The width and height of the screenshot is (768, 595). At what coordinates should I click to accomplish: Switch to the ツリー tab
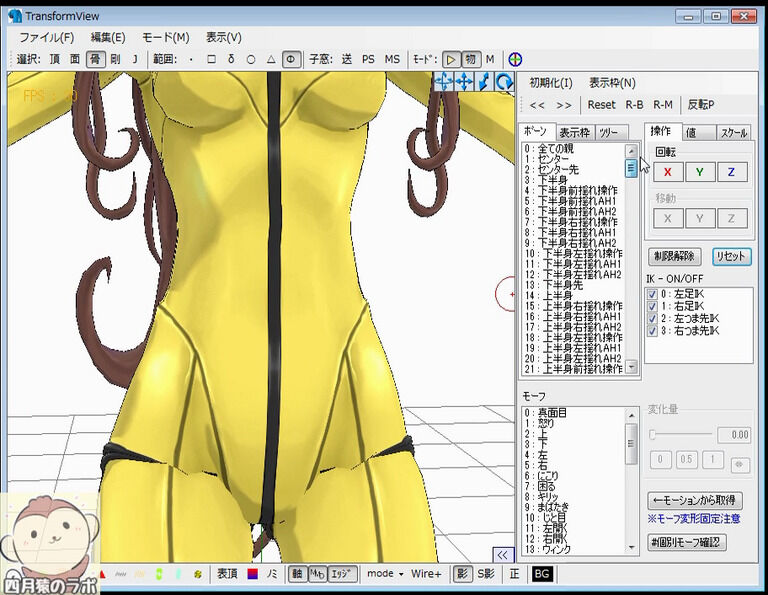click(609, 133)
